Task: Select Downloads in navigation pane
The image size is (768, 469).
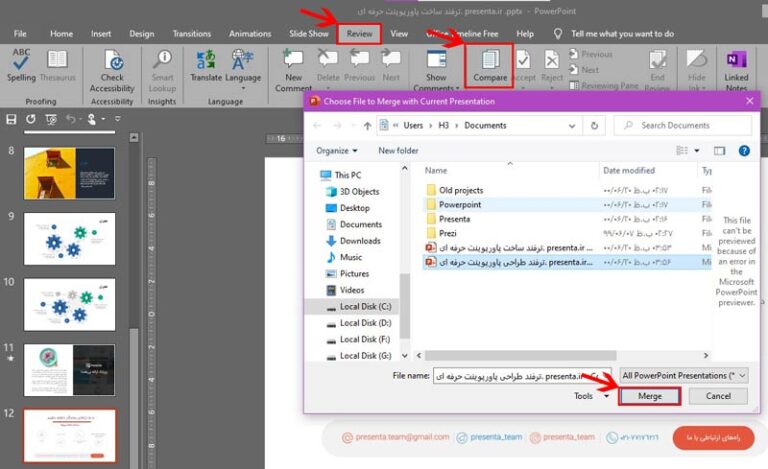Action: coord(360,241)
